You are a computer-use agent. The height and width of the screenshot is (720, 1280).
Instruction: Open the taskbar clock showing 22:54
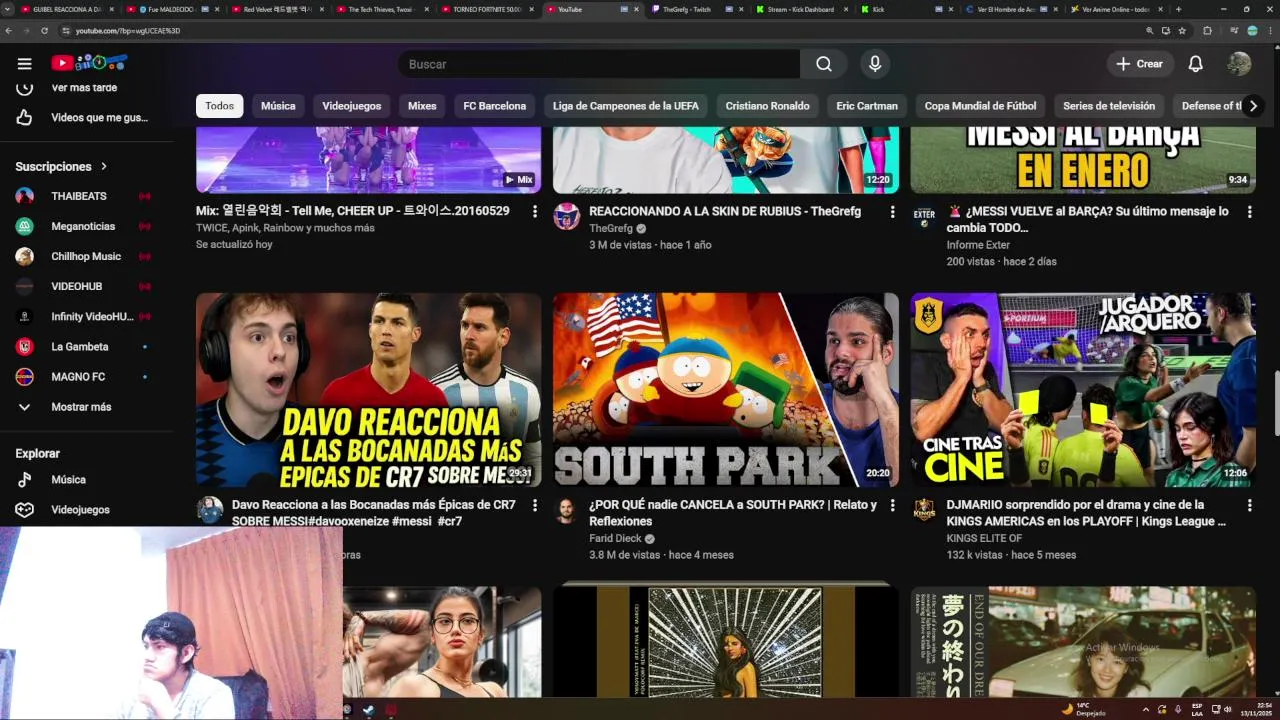coord(1256,709)
